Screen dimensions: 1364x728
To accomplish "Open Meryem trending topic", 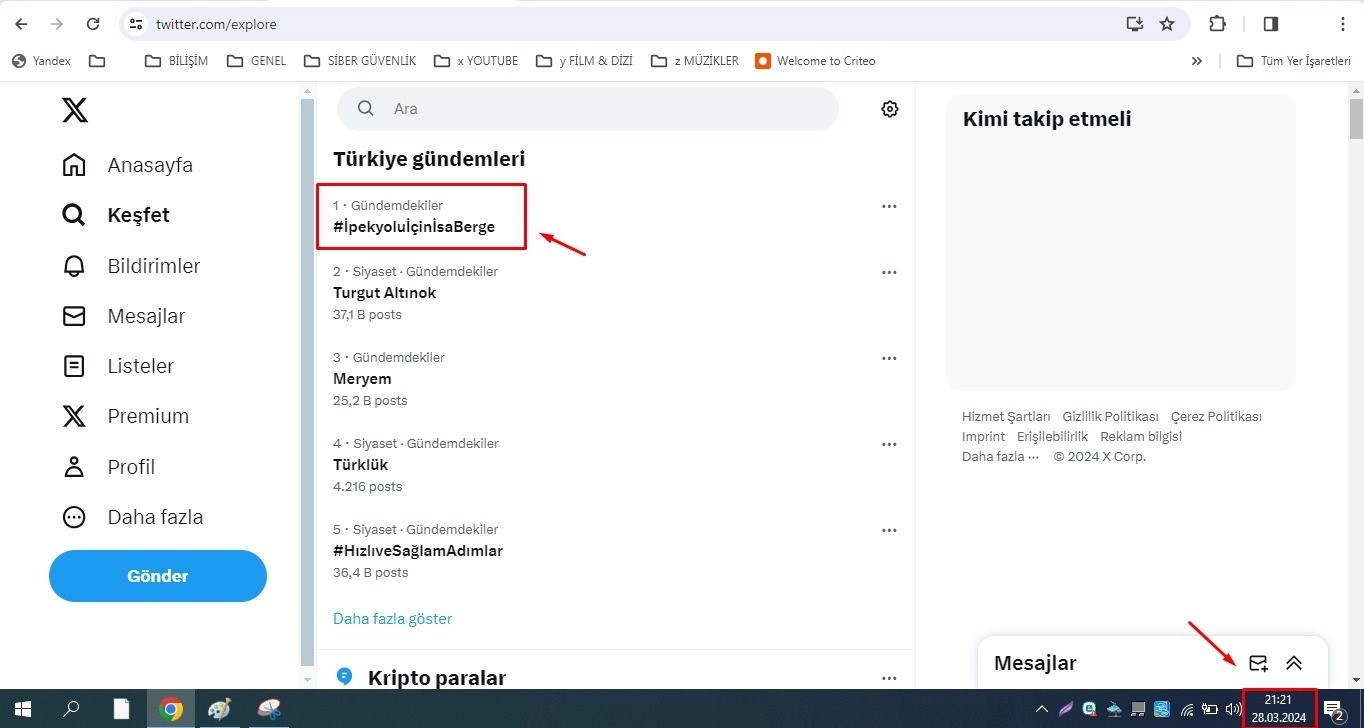I will tap(362, 379).
